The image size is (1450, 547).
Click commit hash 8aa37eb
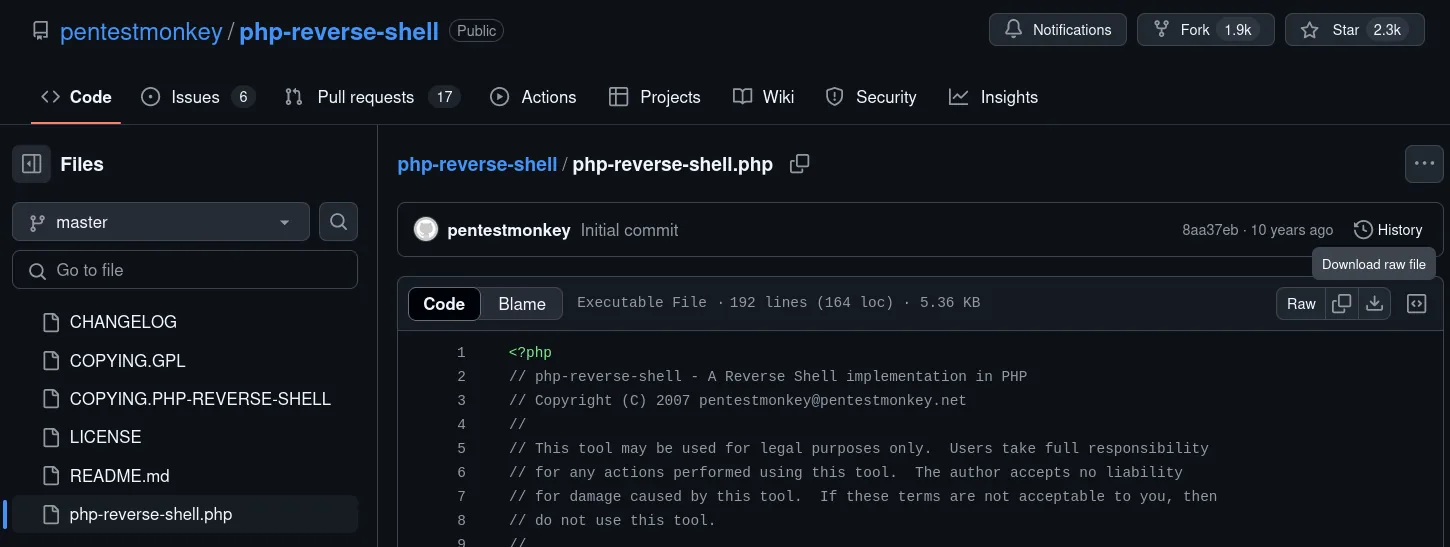1211,230
